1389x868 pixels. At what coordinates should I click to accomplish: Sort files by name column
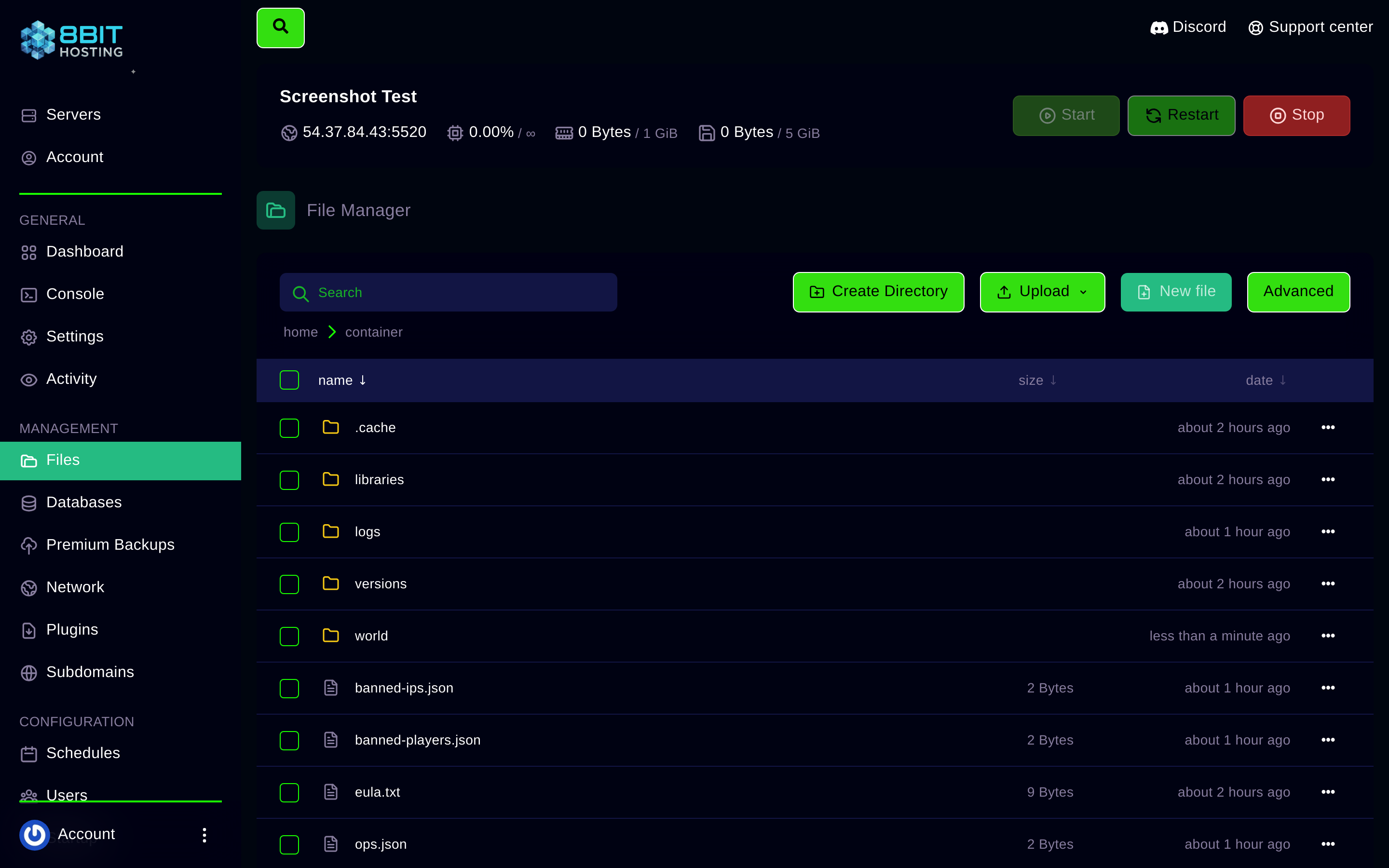(342, 380)
